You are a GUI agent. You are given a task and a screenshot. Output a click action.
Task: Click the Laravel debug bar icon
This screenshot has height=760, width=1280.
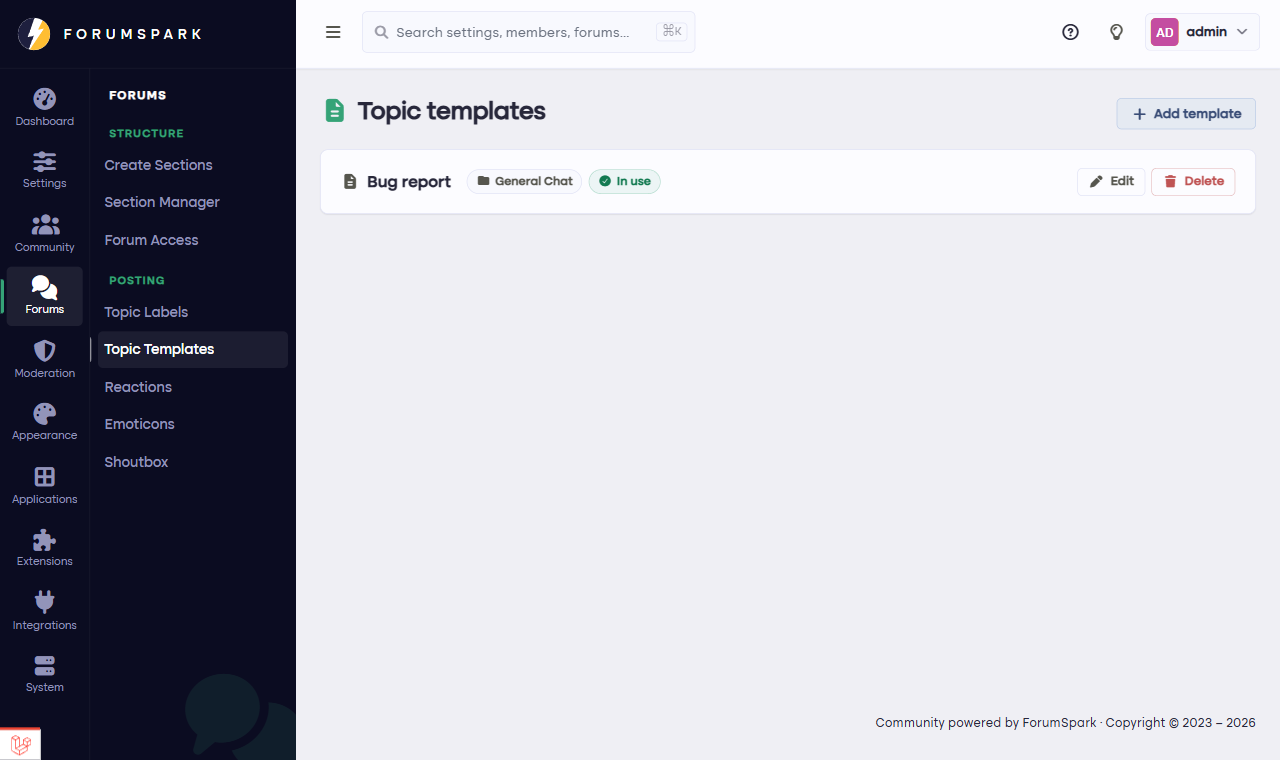coord(20,744)
